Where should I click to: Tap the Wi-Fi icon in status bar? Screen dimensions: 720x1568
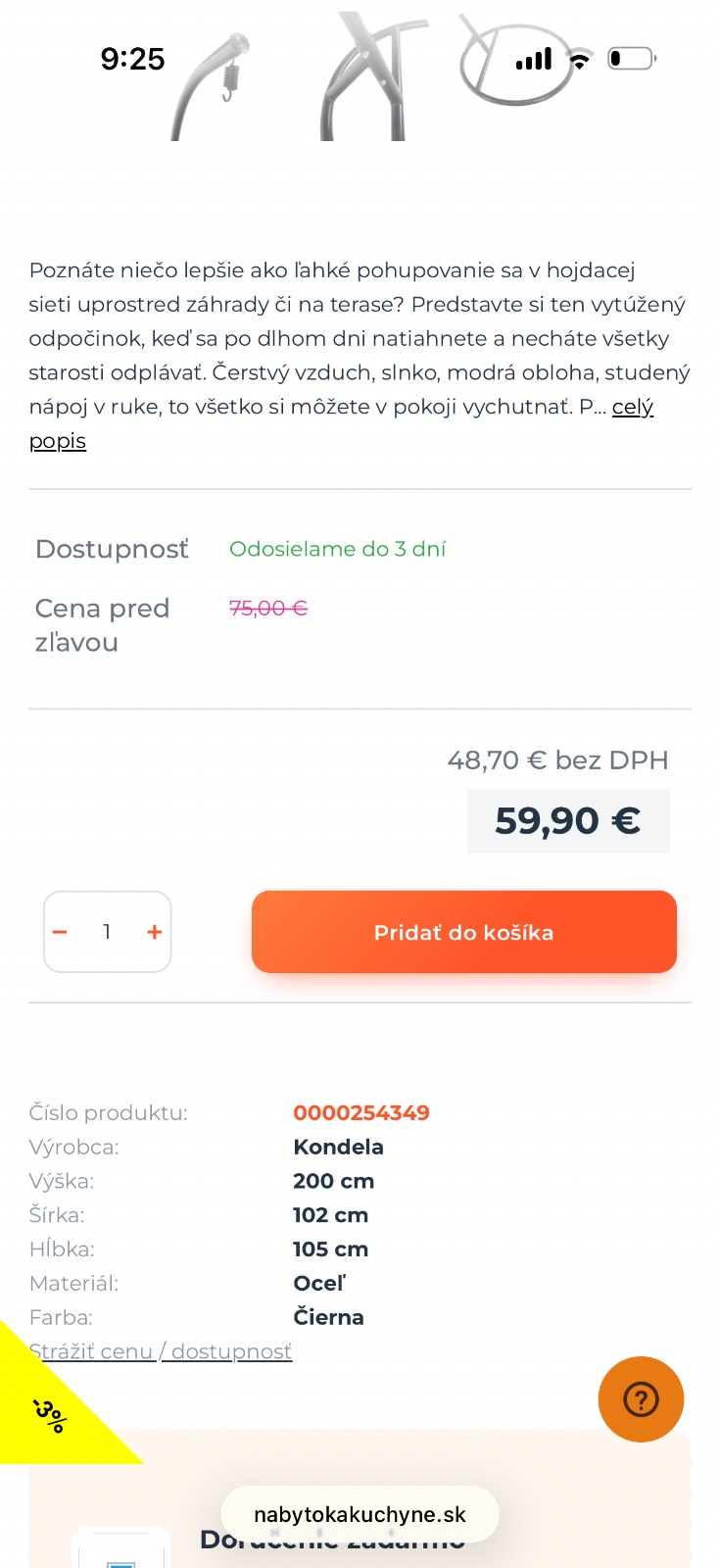pyautogui.click(x=580, y=60)
